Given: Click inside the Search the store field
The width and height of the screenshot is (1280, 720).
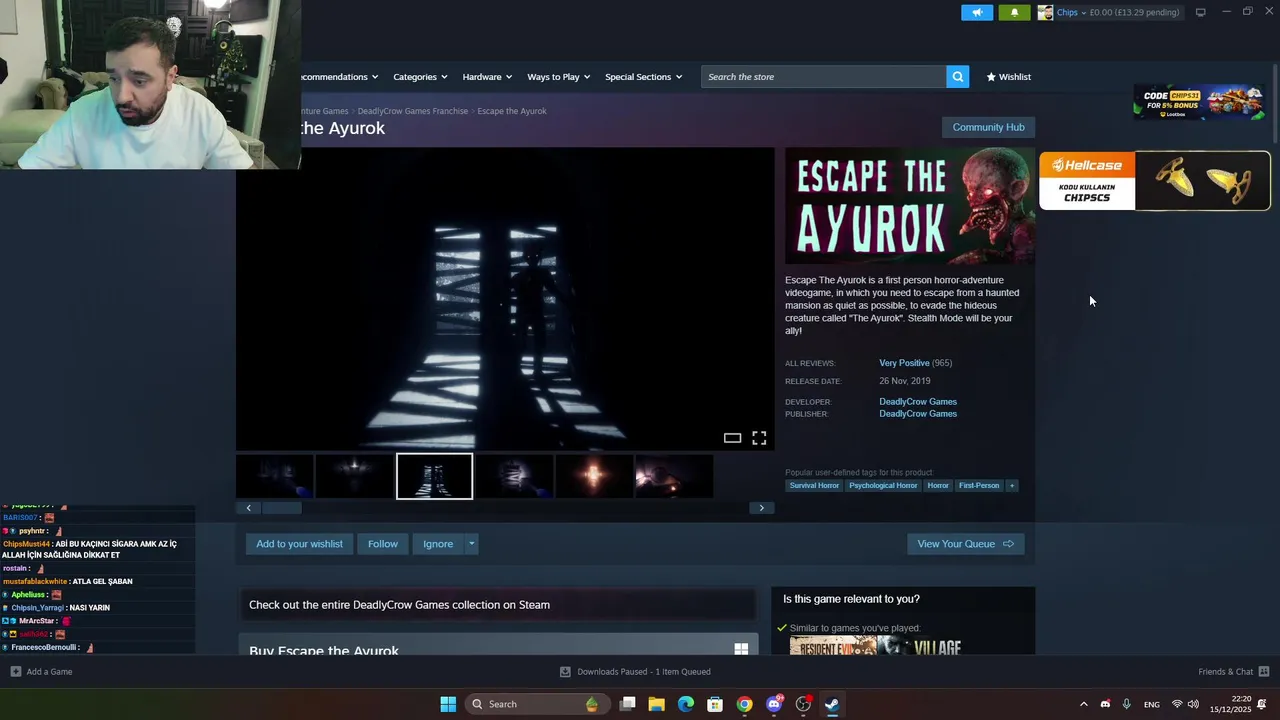Looking at the screenshot, I should [823, 77].
